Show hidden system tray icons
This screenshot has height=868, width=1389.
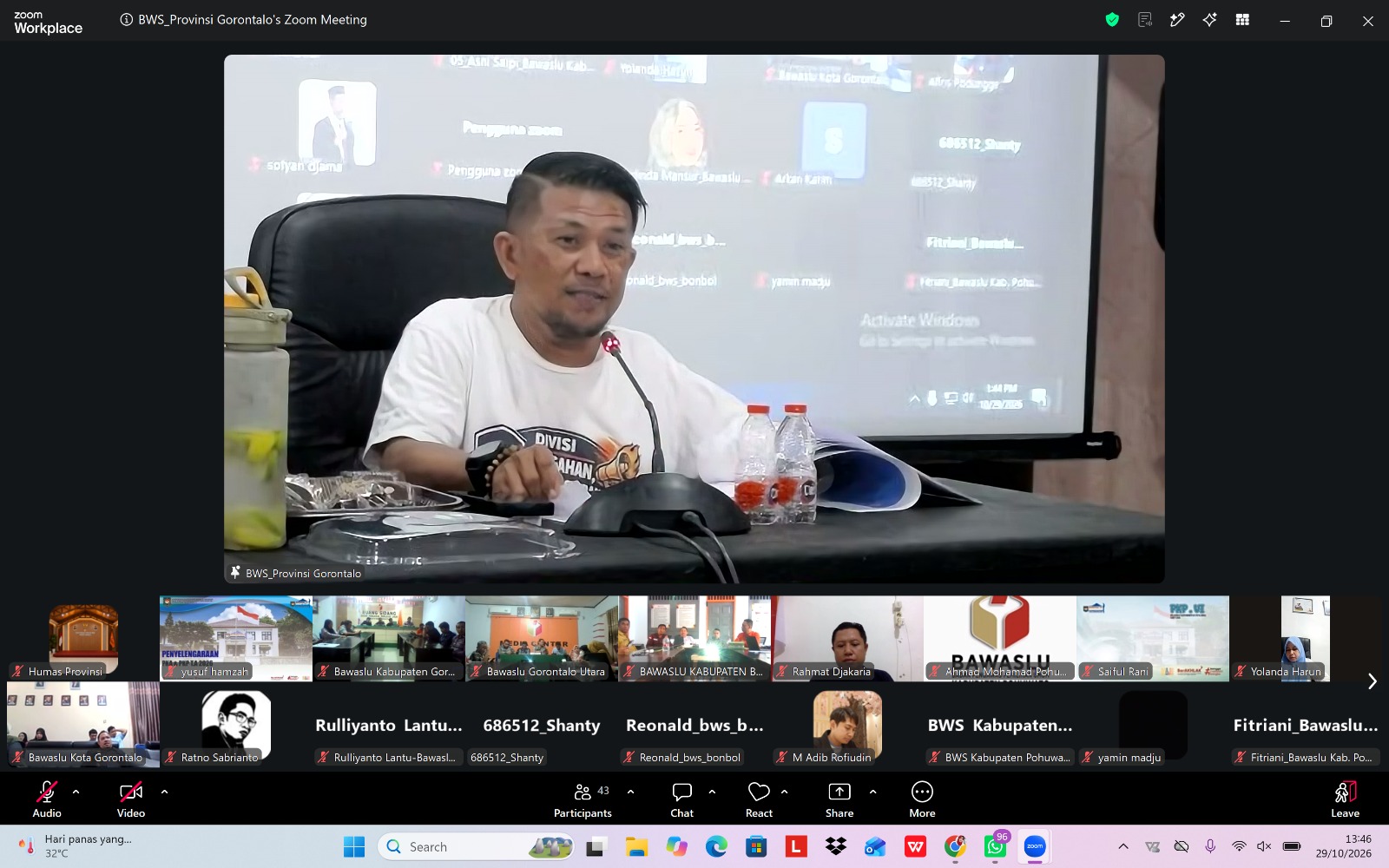click(1123, 846)
